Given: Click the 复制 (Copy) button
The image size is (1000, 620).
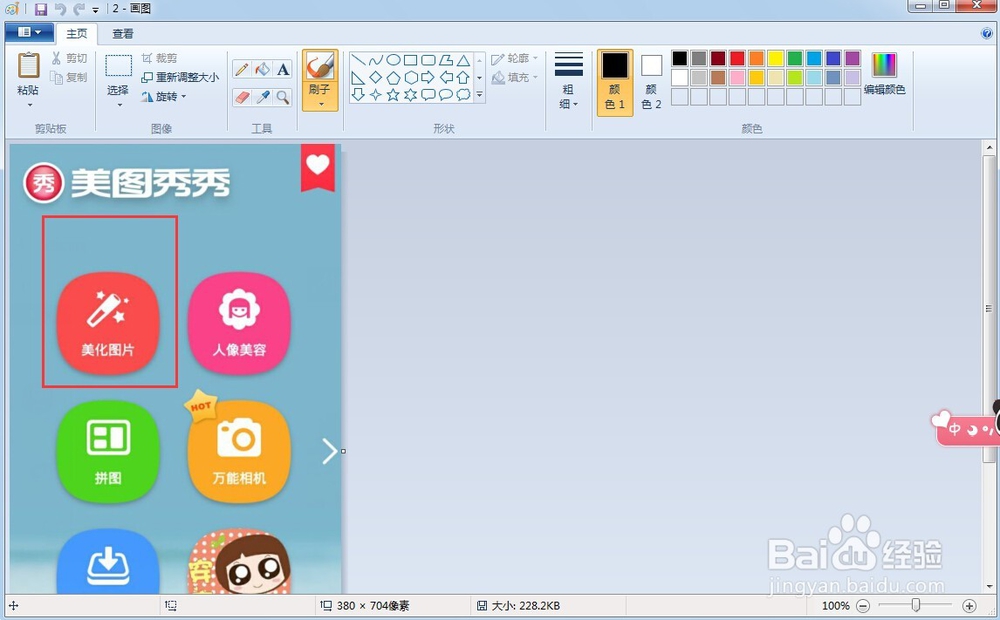Looking at the screenshot, I should 69,77.
